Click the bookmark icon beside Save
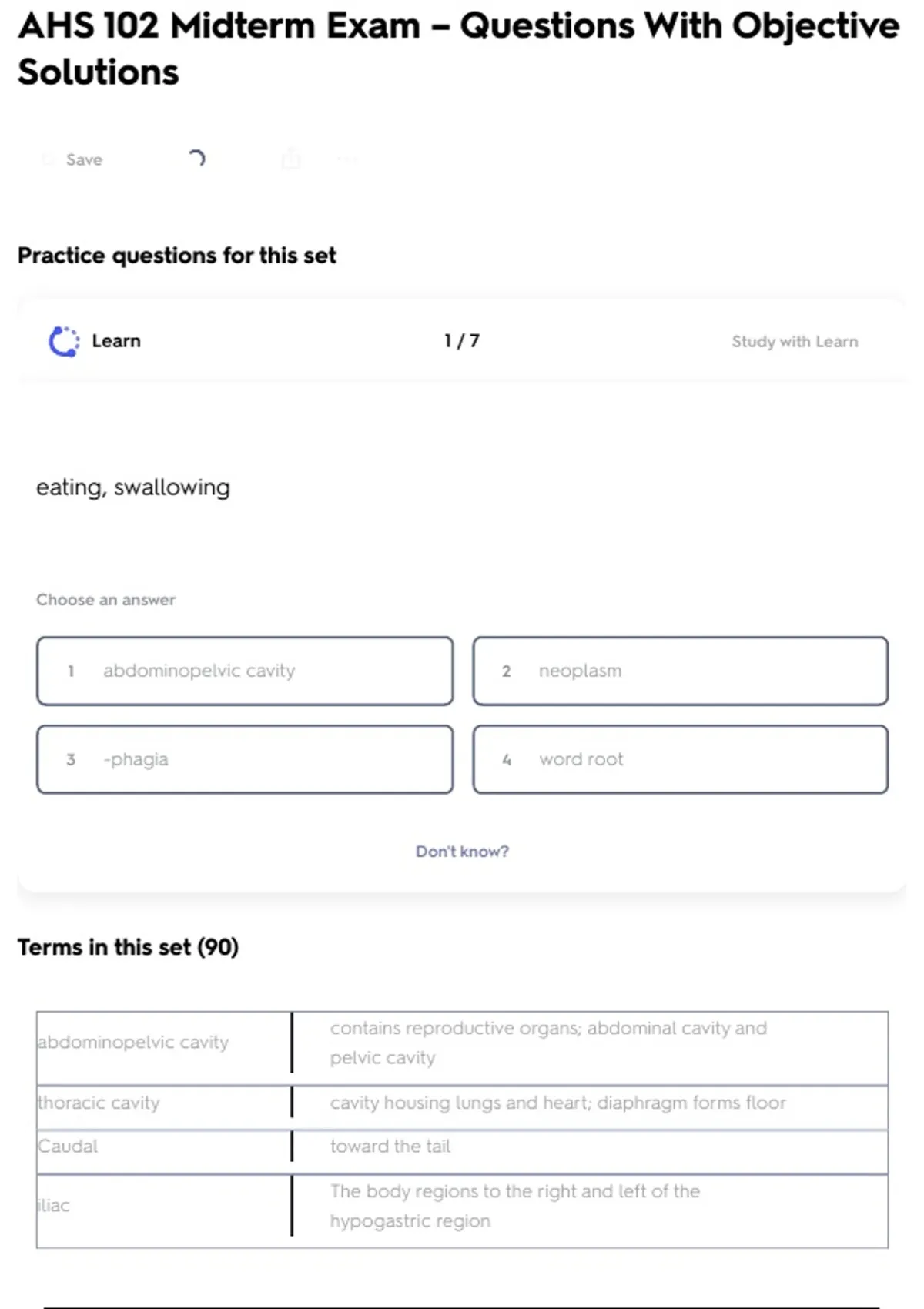 49,159
